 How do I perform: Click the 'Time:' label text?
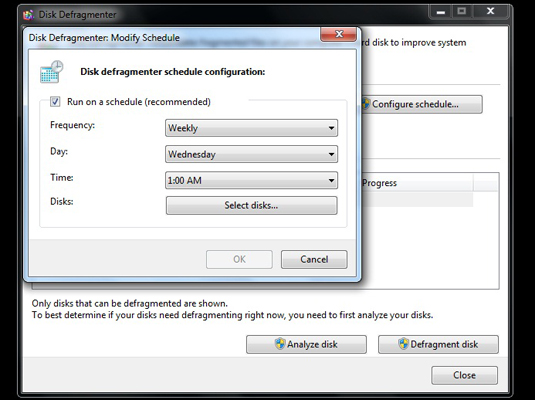click(62, 177)
